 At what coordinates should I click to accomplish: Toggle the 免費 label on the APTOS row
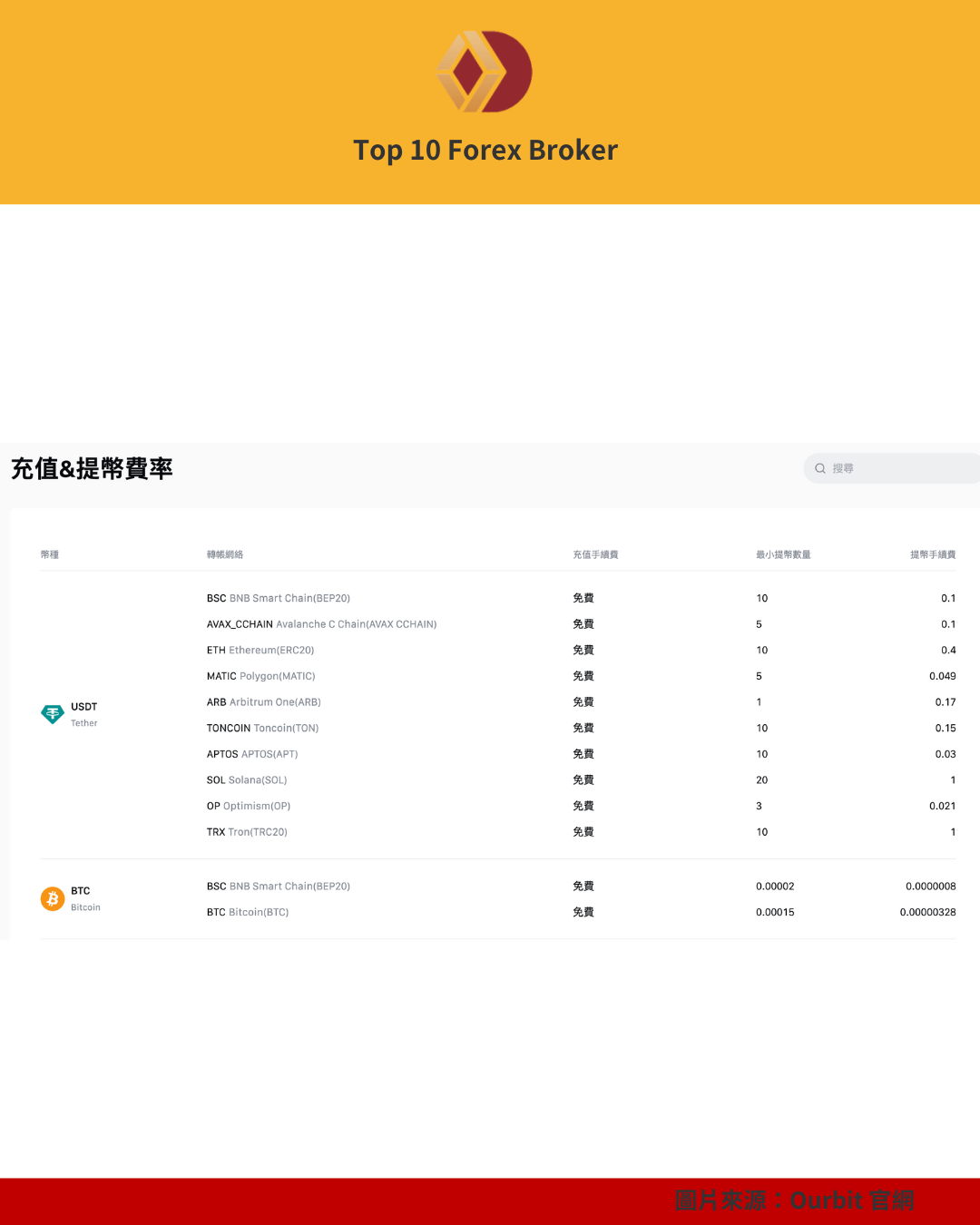coord(583,754)
